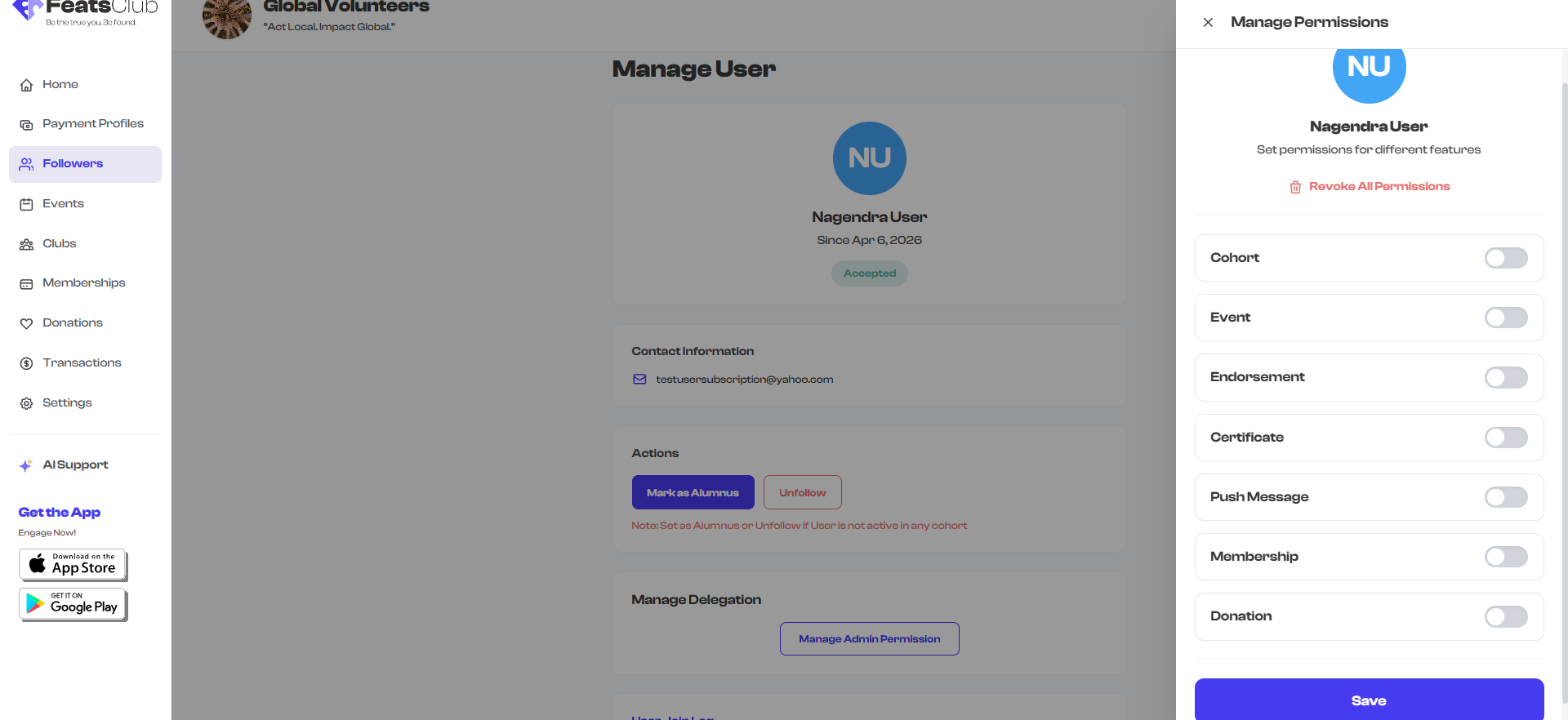Close the Manage Permissions panel
This screenshot has height=720, width=1568.
(x=1208, y=22)
